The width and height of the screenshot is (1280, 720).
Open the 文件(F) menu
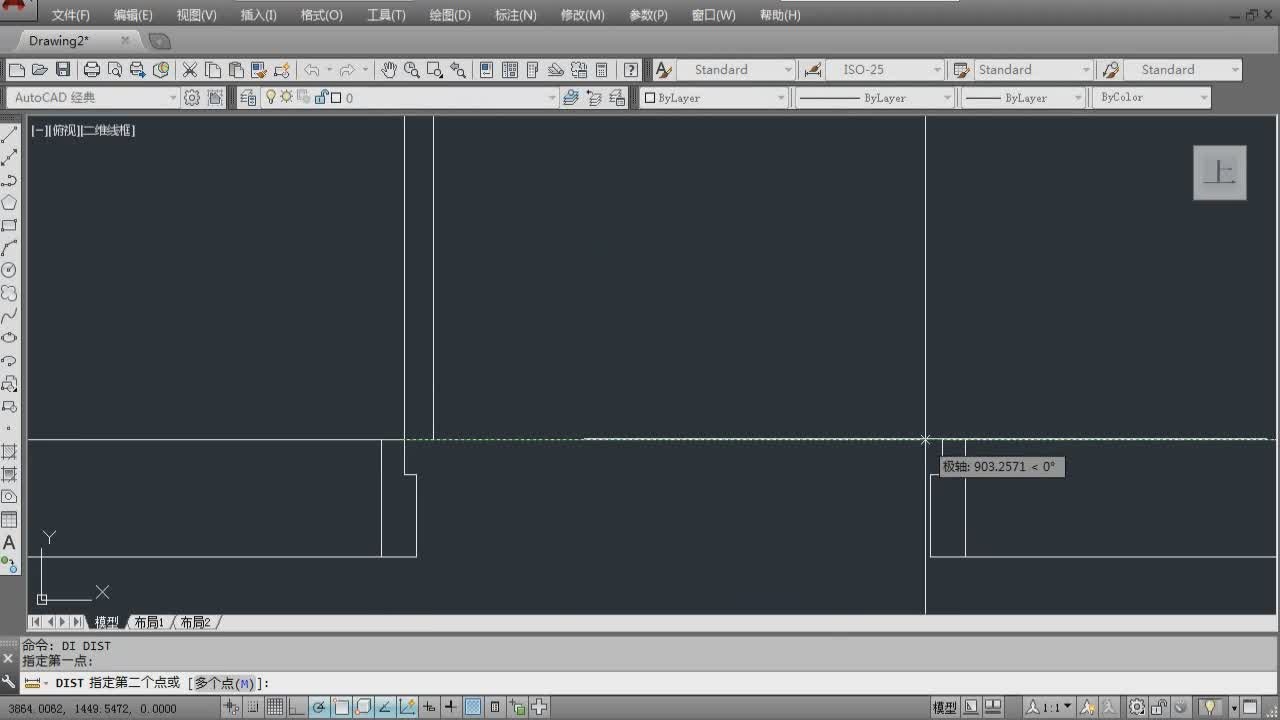pyautogui.click(x=70, y=15)
